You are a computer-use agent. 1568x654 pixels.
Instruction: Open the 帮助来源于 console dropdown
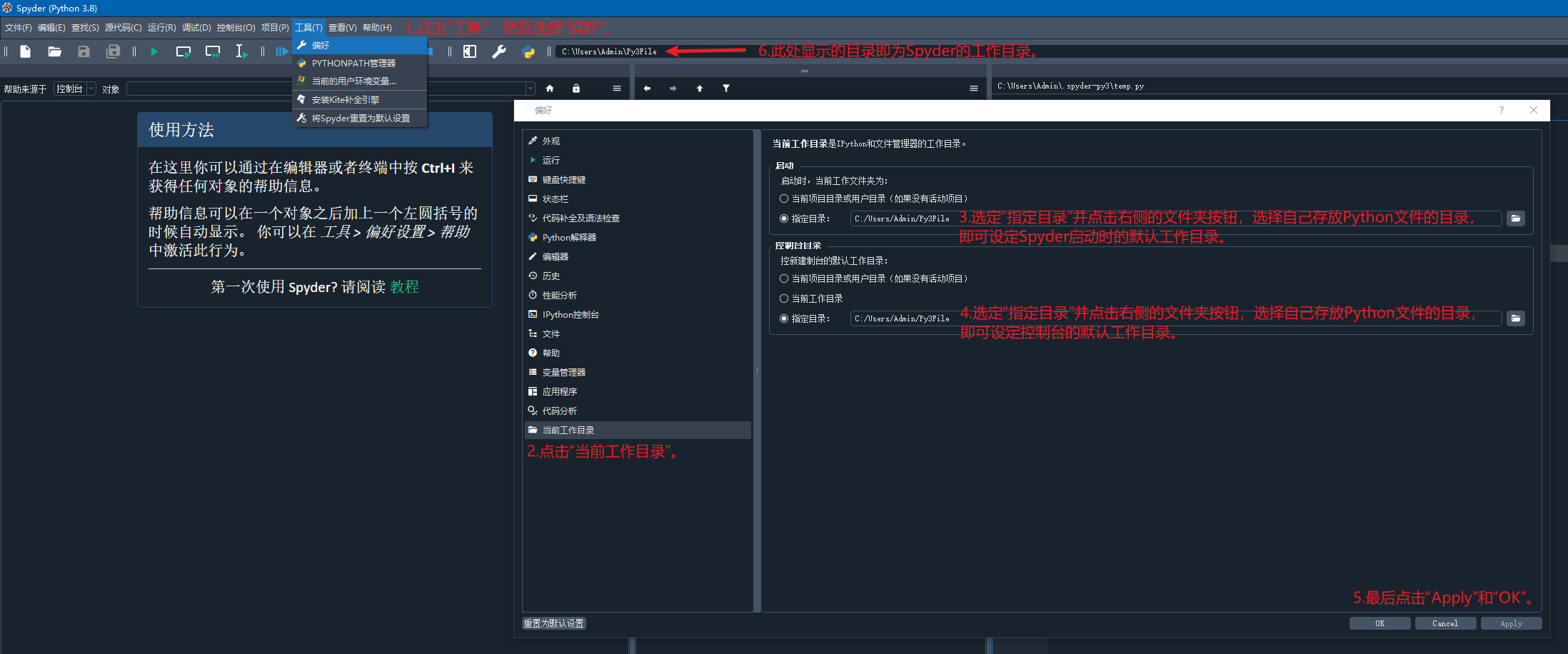tap(74, 88)
